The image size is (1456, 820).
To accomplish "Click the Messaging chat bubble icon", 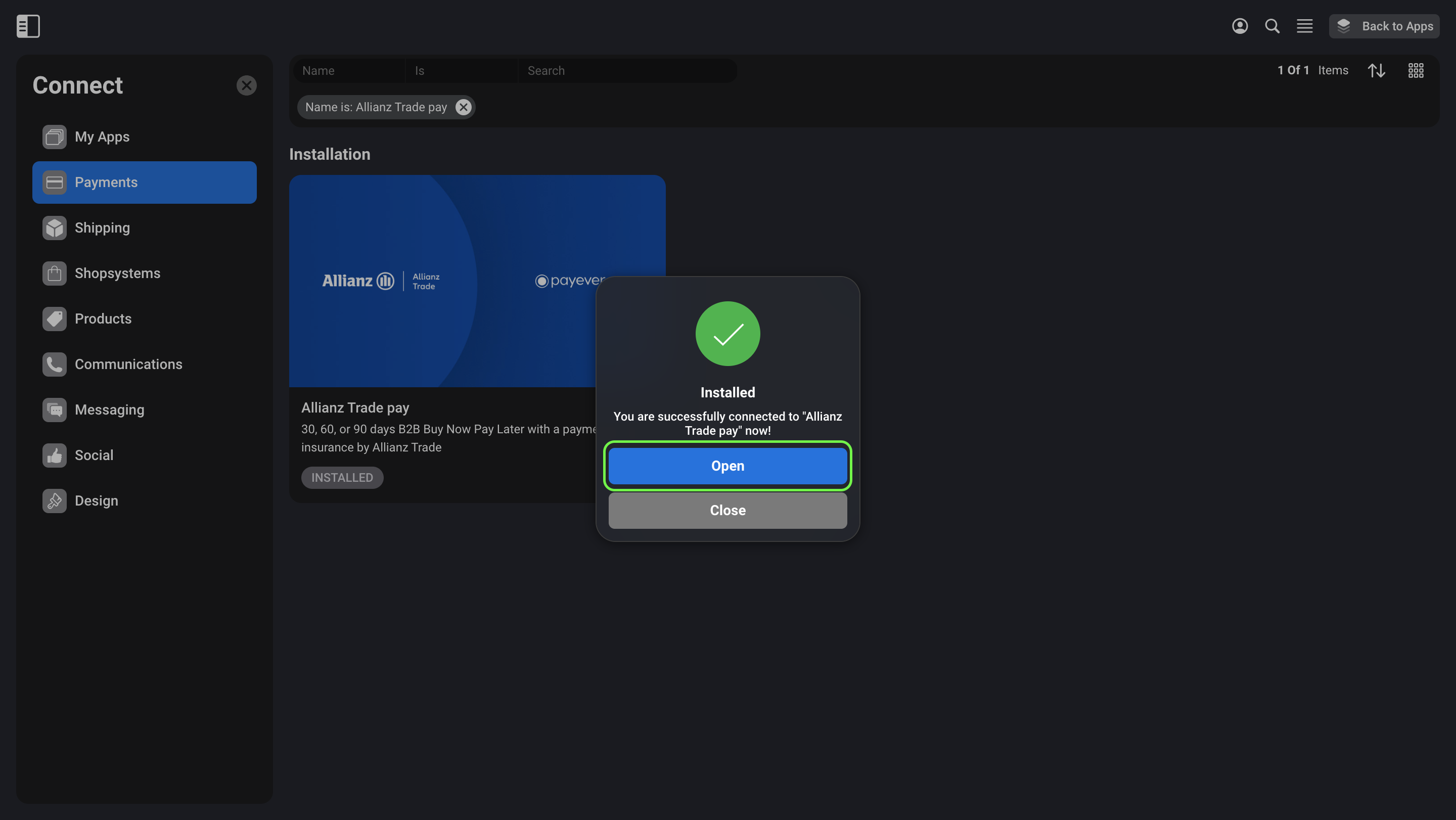I will (54, 409).
